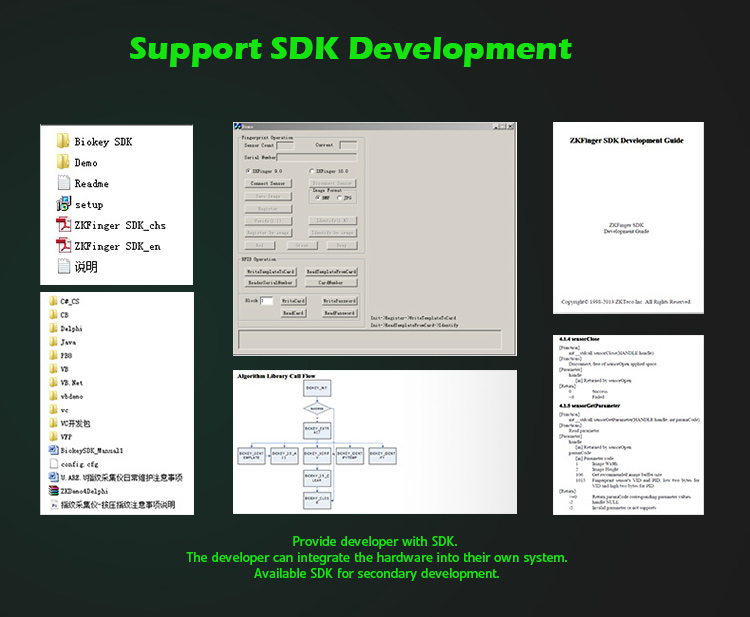Screen dimensions: 750x617
Task: Click the Demo window title bar icon
Action: tap(238, 126)
